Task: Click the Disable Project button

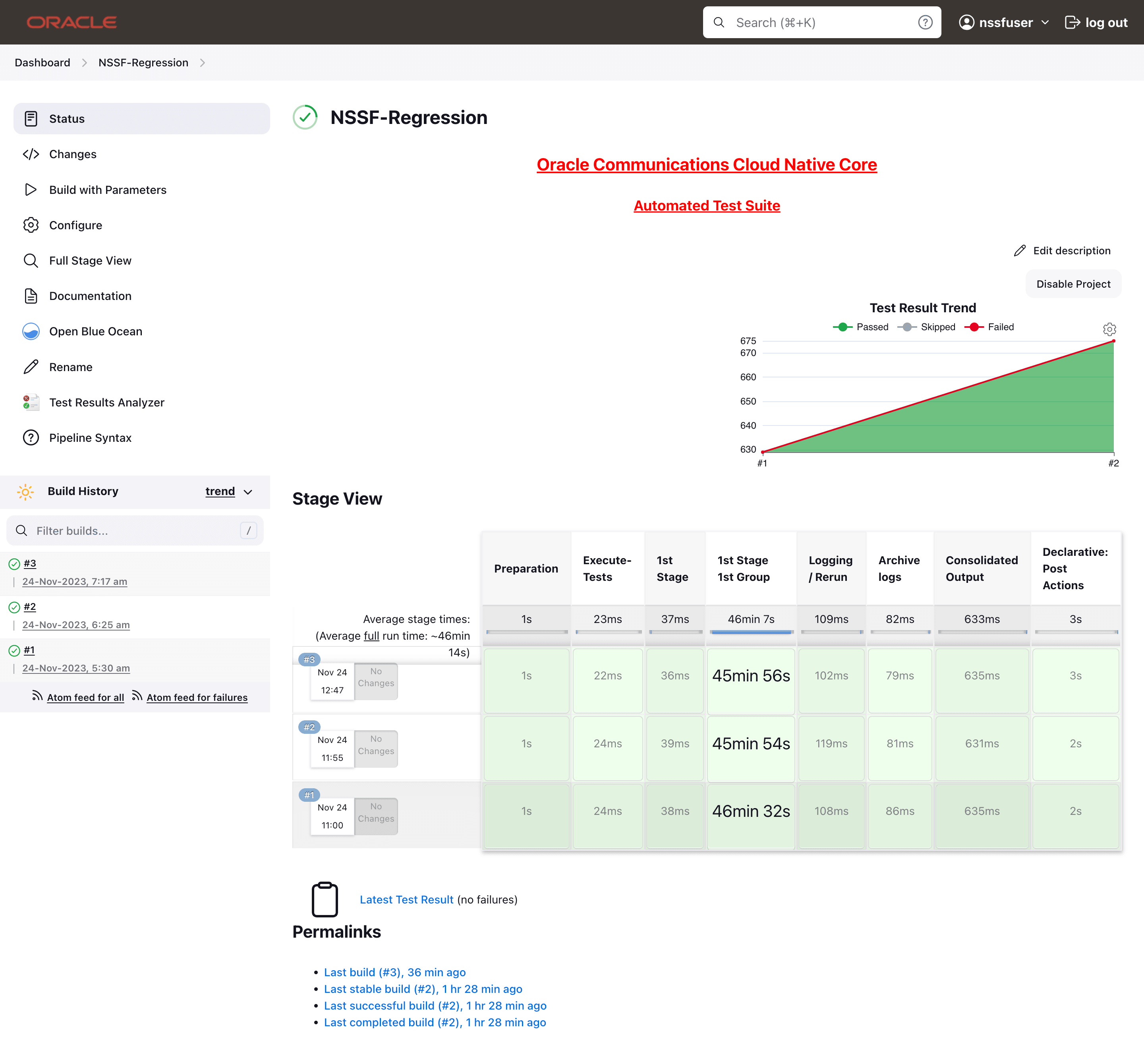Action: [x=1072, y=284]
